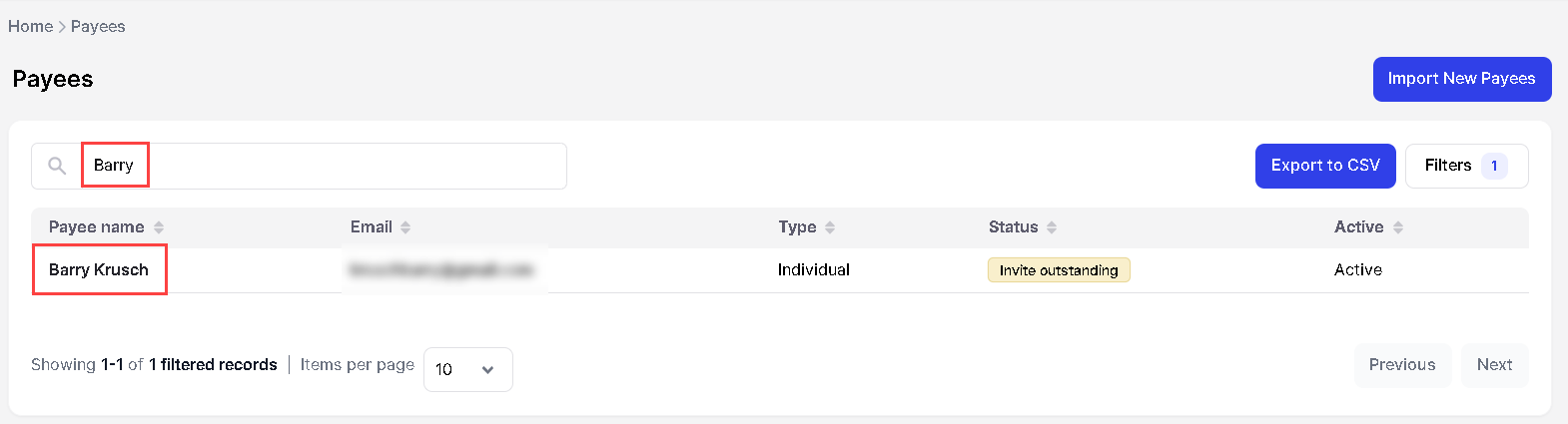Go to Home breadcrumb link
This screenshot has width=1568, height=424.
(x=30, y=27)
